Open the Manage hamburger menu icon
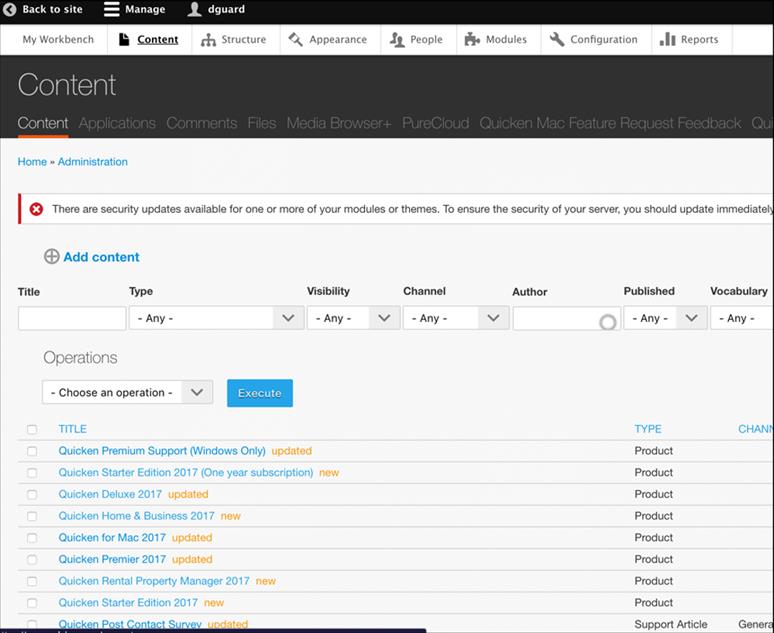The height and width of the screenshot is (633, 774). click(x=112, y=10)
